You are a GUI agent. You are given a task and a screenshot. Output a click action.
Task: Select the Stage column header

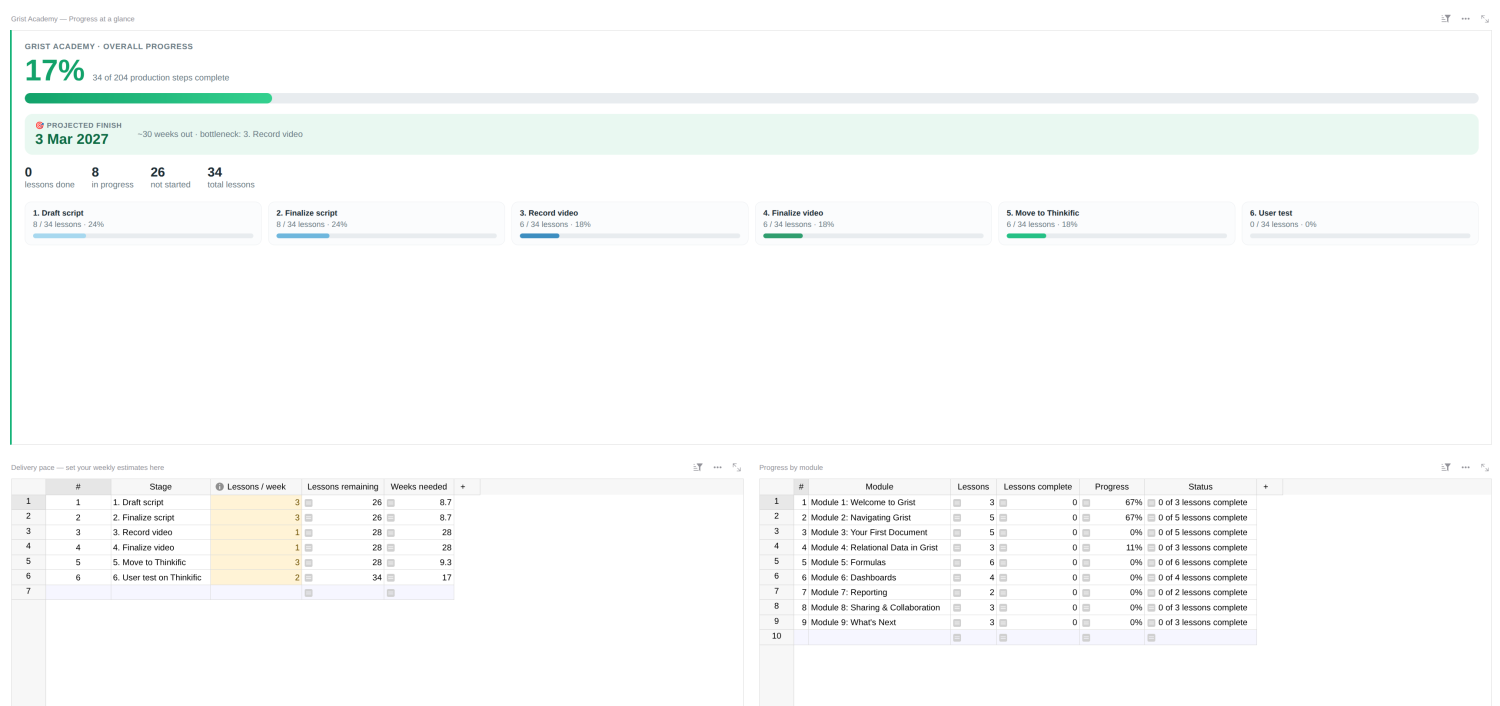(x=161, y=487)
